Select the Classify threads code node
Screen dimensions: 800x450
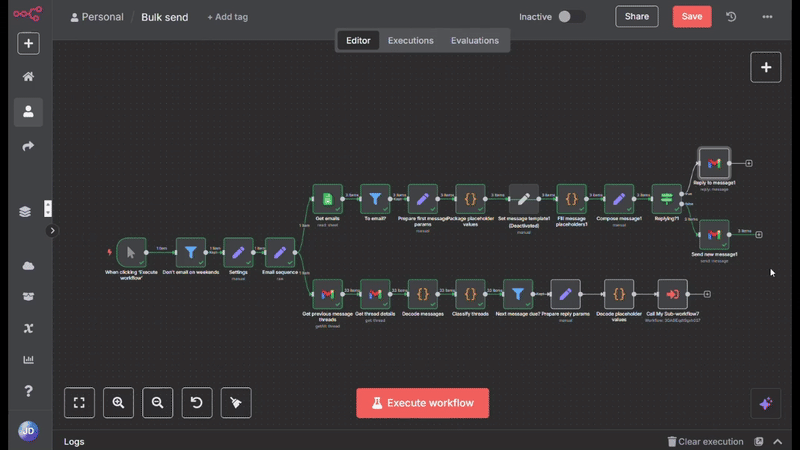[x=470, y=294]
